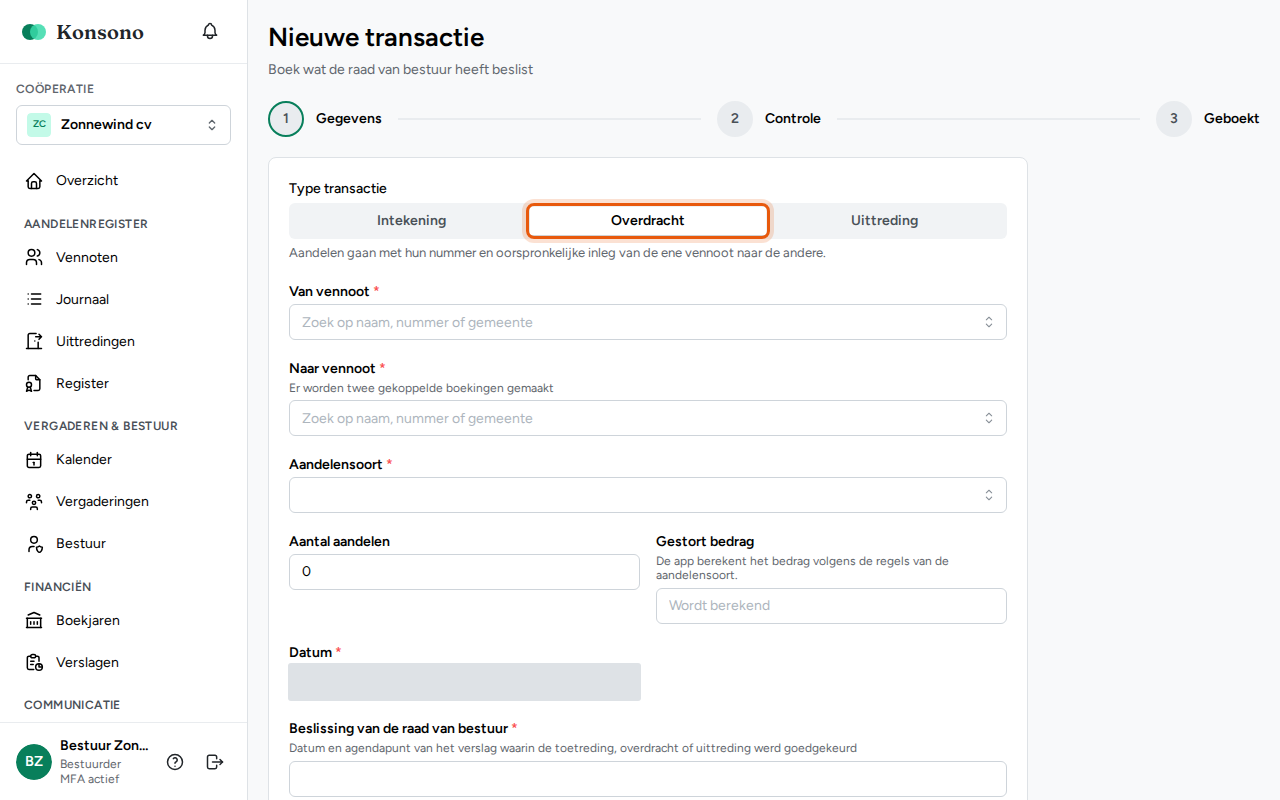Click the logout icon

[x=215, y=762]
